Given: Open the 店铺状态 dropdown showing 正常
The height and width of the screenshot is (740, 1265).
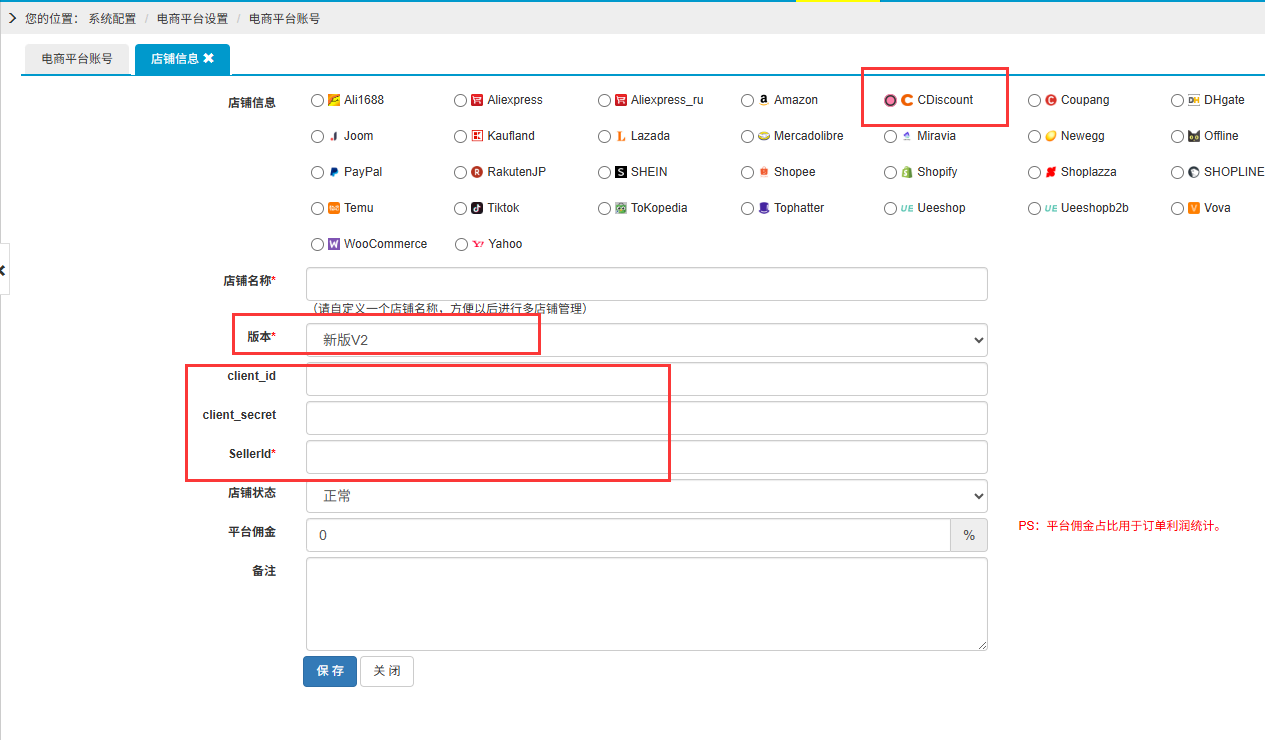Looking at the screenshot, I should tap(647, 496).
